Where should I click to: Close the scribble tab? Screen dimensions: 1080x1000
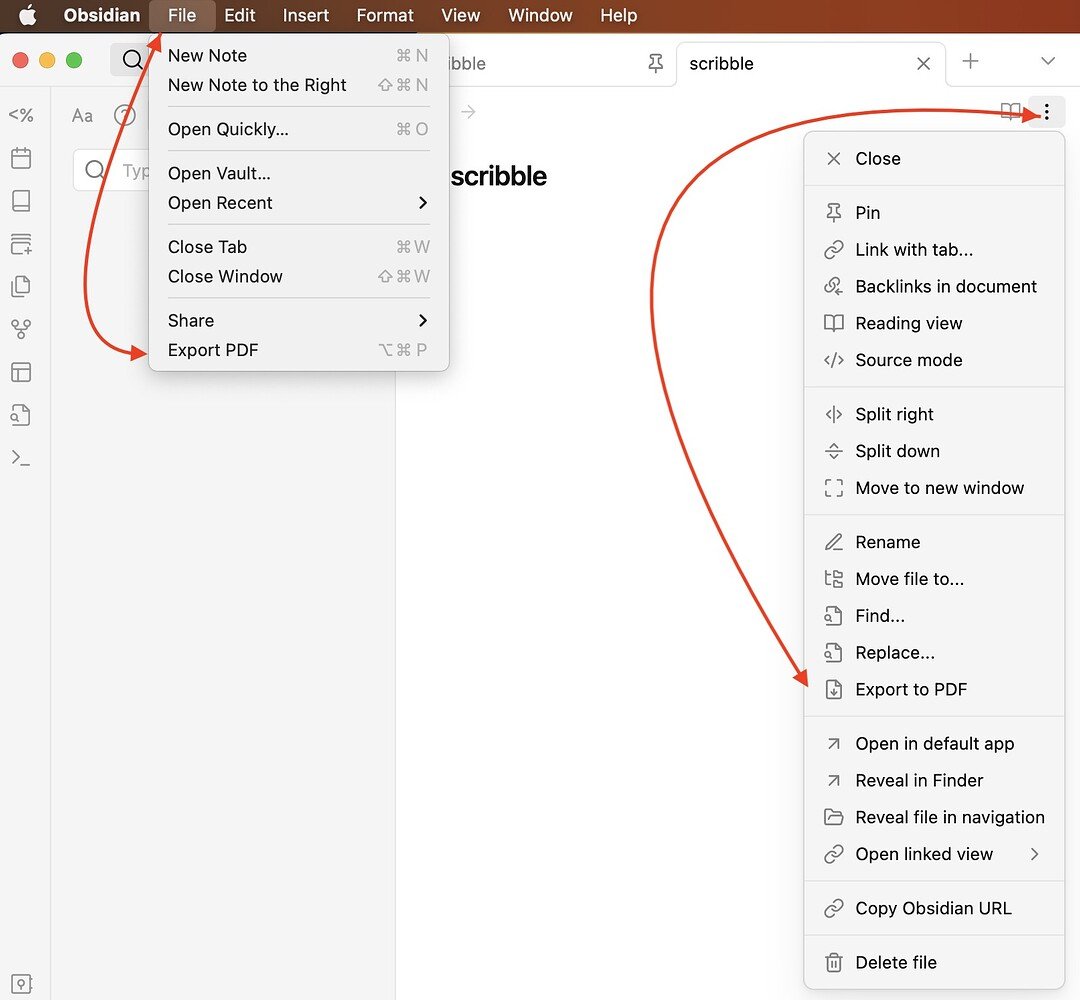click(923, 63)
